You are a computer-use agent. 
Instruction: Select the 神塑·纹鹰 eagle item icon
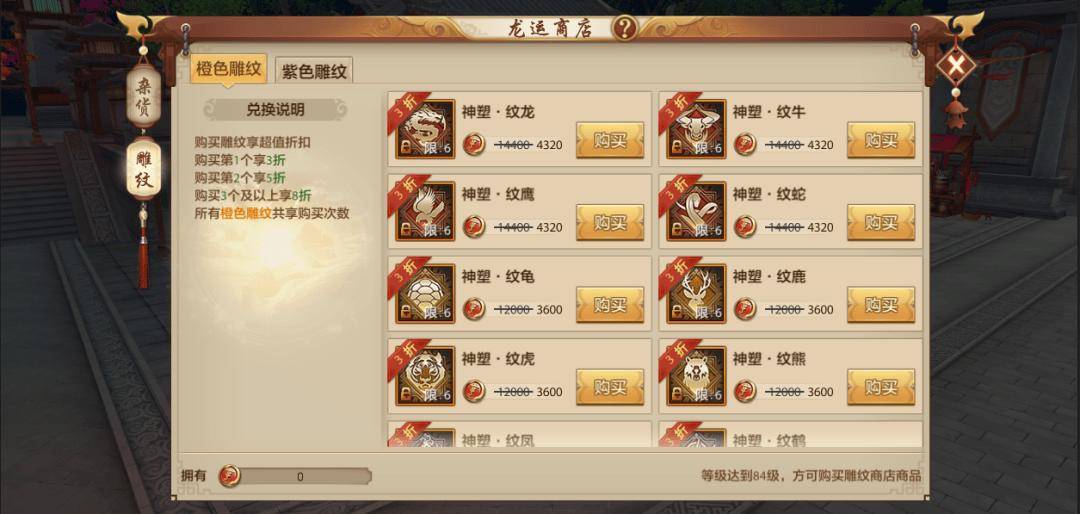click(x=425, y=212)
